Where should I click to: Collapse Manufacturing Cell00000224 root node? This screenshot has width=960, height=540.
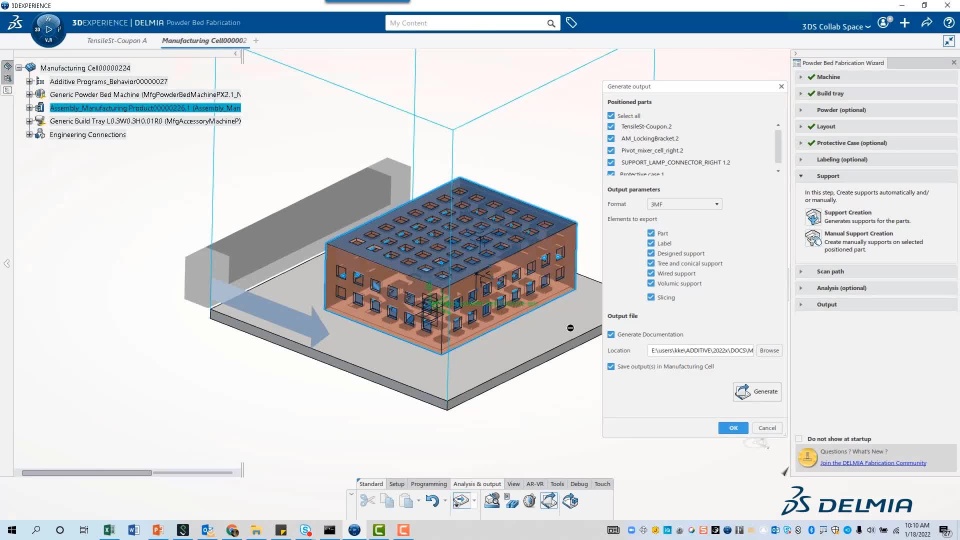19,68
